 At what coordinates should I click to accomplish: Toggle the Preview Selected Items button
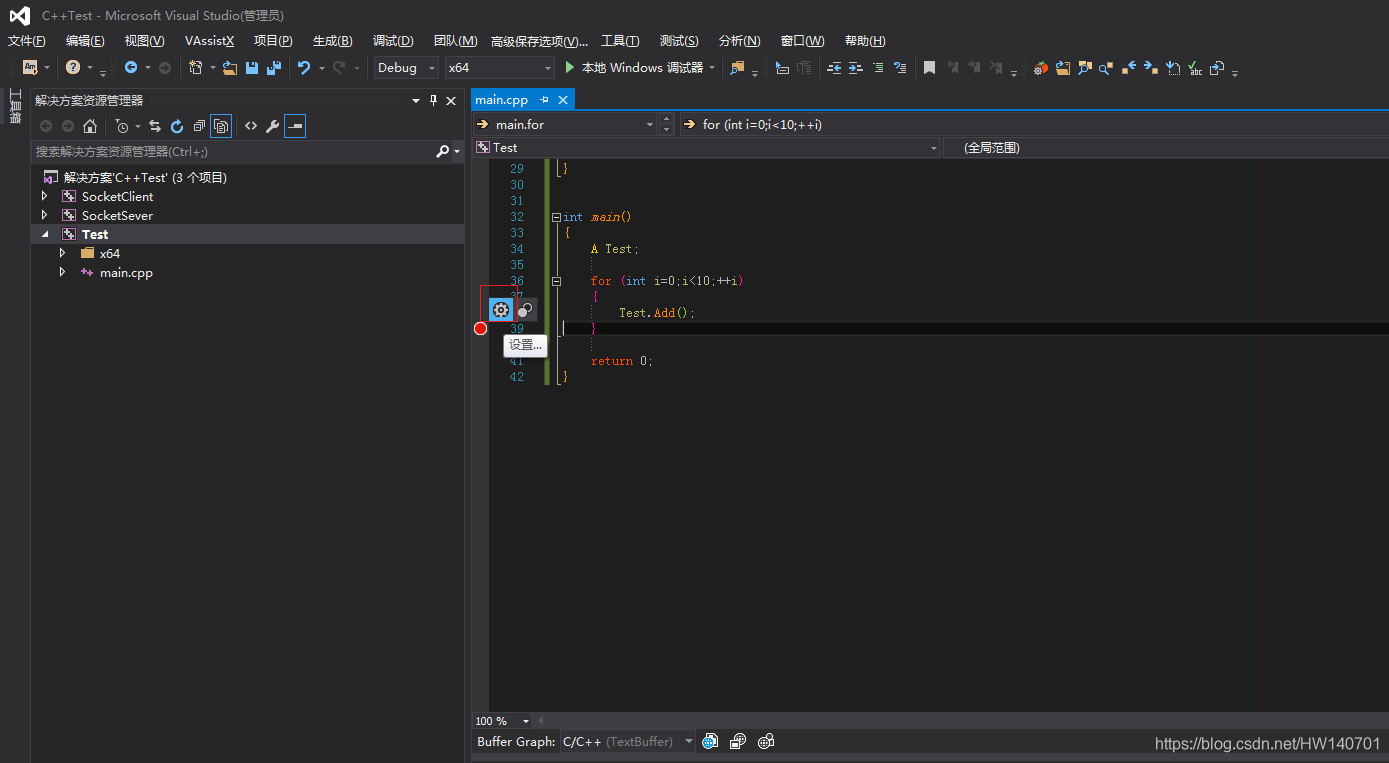pos(295,126)
